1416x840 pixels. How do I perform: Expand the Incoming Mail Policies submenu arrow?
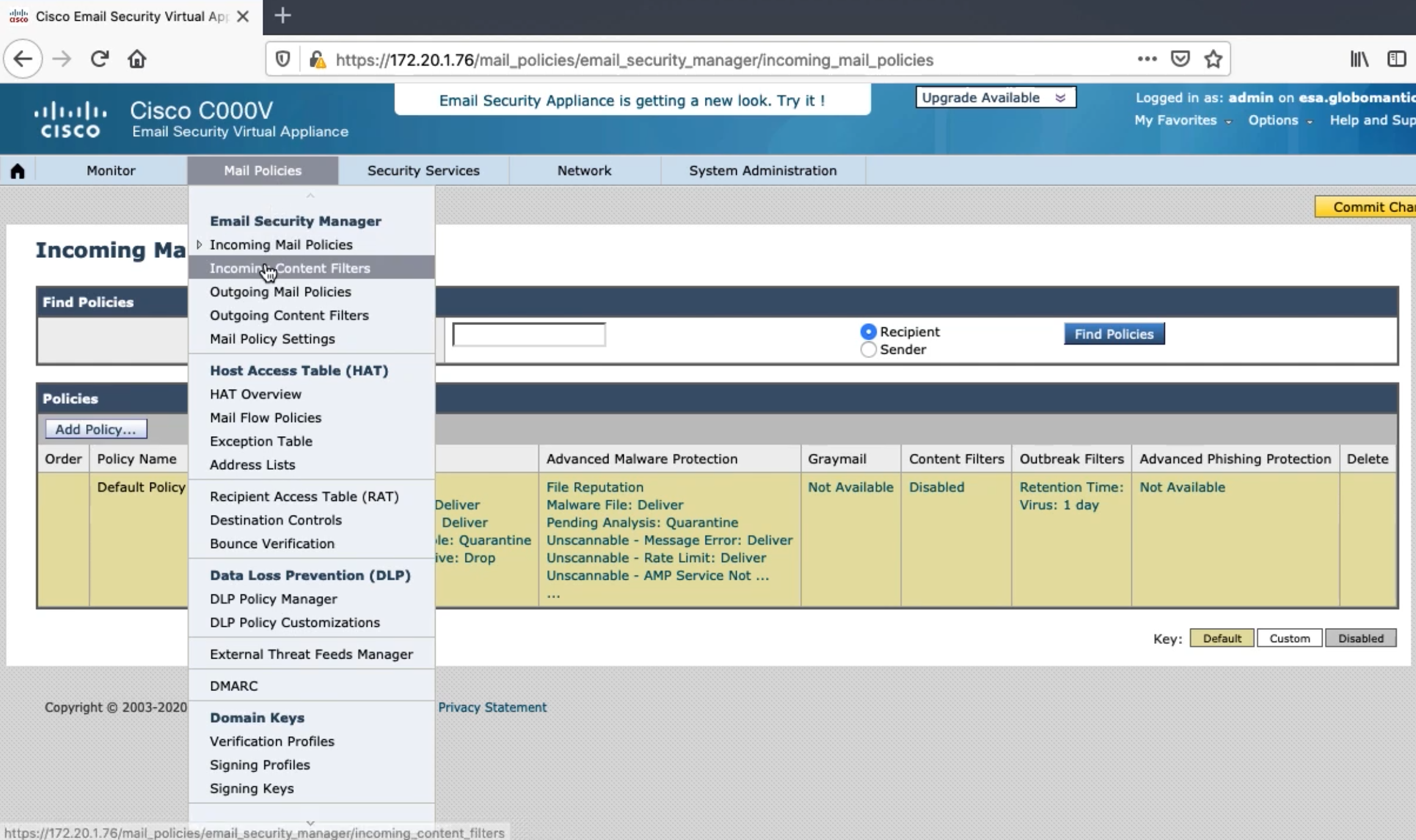click(x=199, y=244)
